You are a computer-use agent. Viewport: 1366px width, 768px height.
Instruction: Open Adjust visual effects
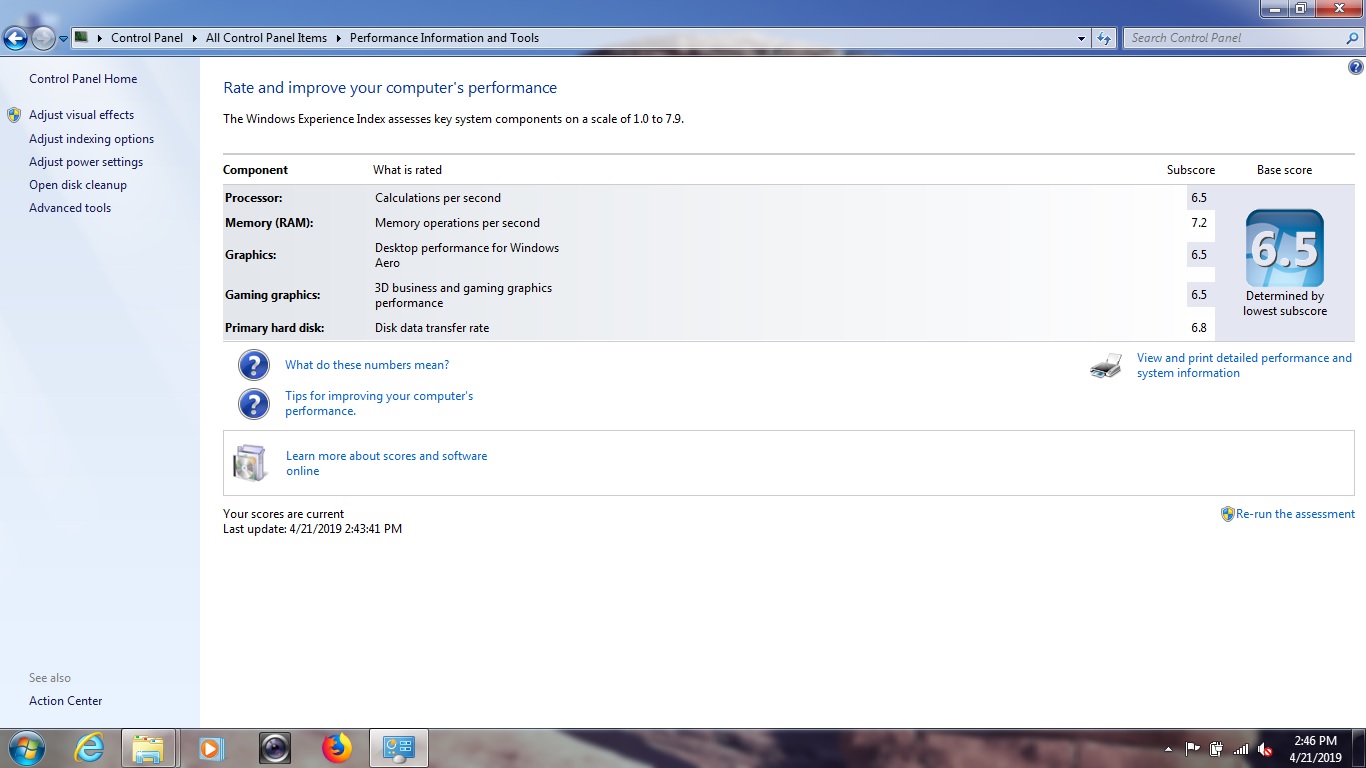81,115
